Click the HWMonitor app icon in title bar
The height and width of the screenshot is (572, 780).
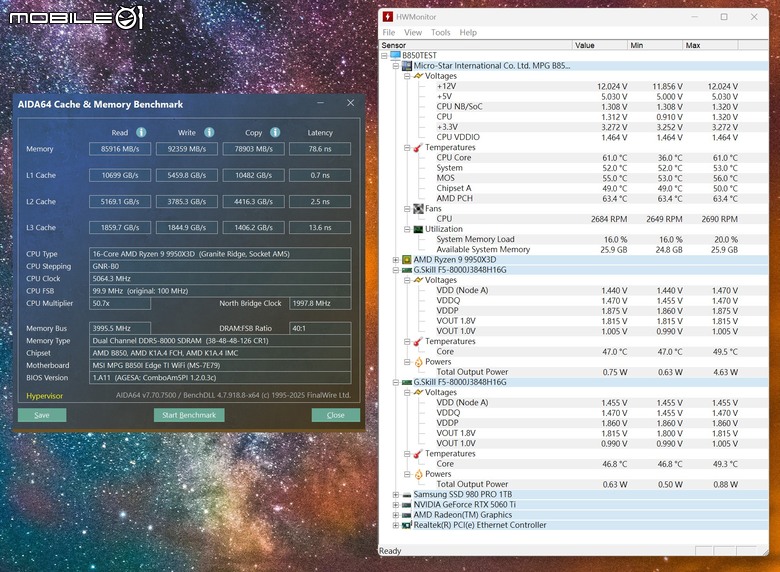pos(388,17)
